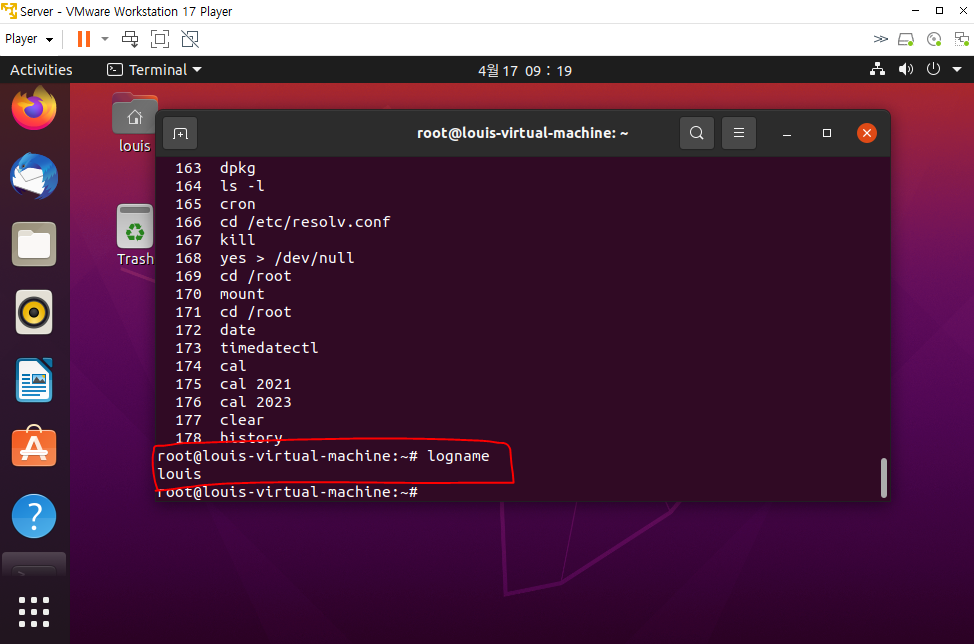Viewport: 974px width, 644px height.
Task: Open the Trash icon on desktop
Action: [135, 235]
